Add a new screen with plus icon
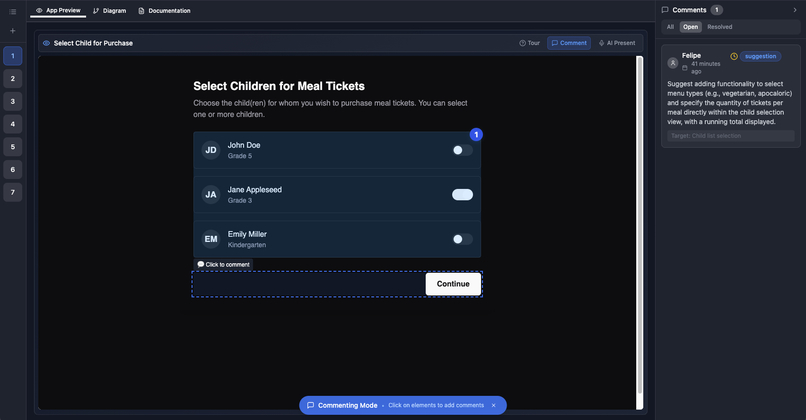Screen dimensions: 806x420 click(x=13, y=31)
